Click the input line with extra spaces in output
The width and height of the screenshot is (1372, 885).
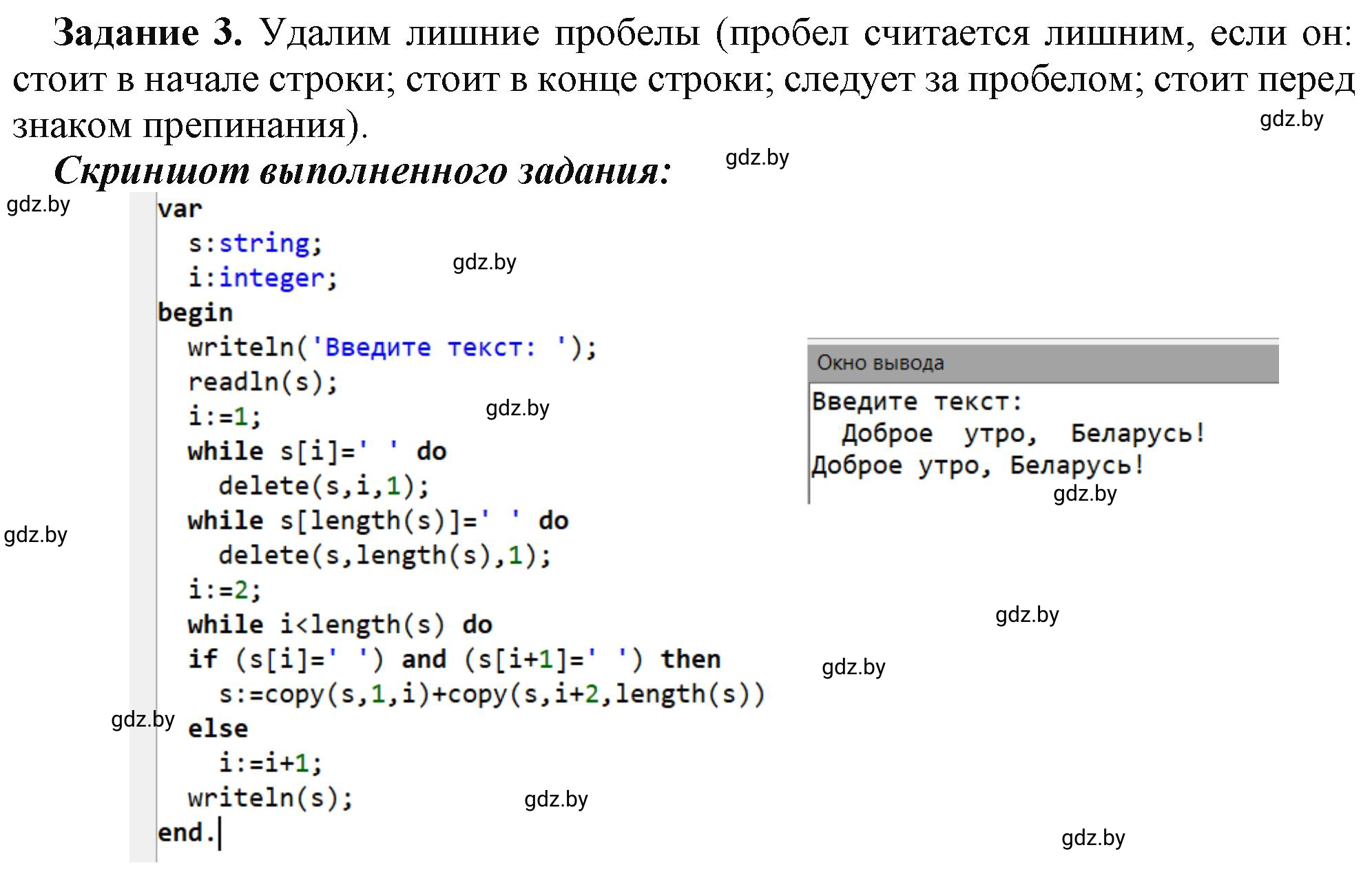tap(1023, 434)
